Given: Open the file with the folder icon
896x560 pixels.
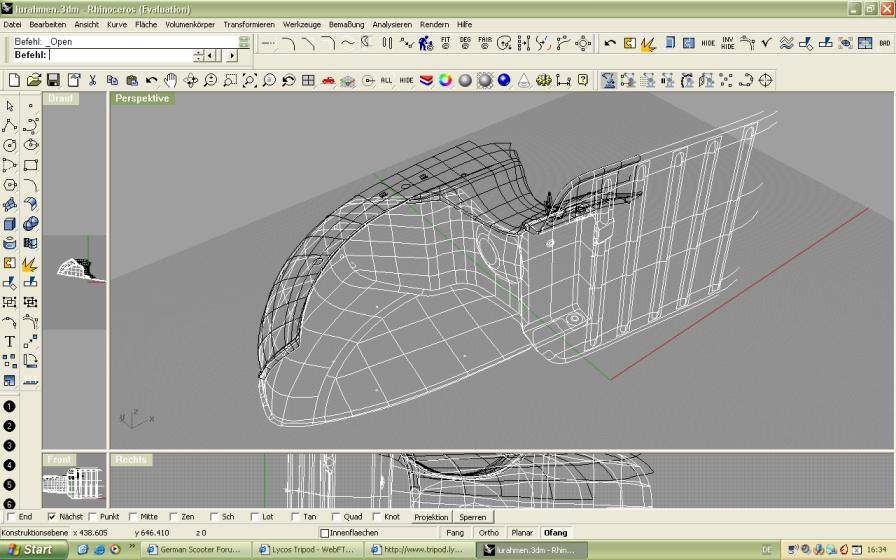Looking at the screenshot, I should click(x=33, y=80).
